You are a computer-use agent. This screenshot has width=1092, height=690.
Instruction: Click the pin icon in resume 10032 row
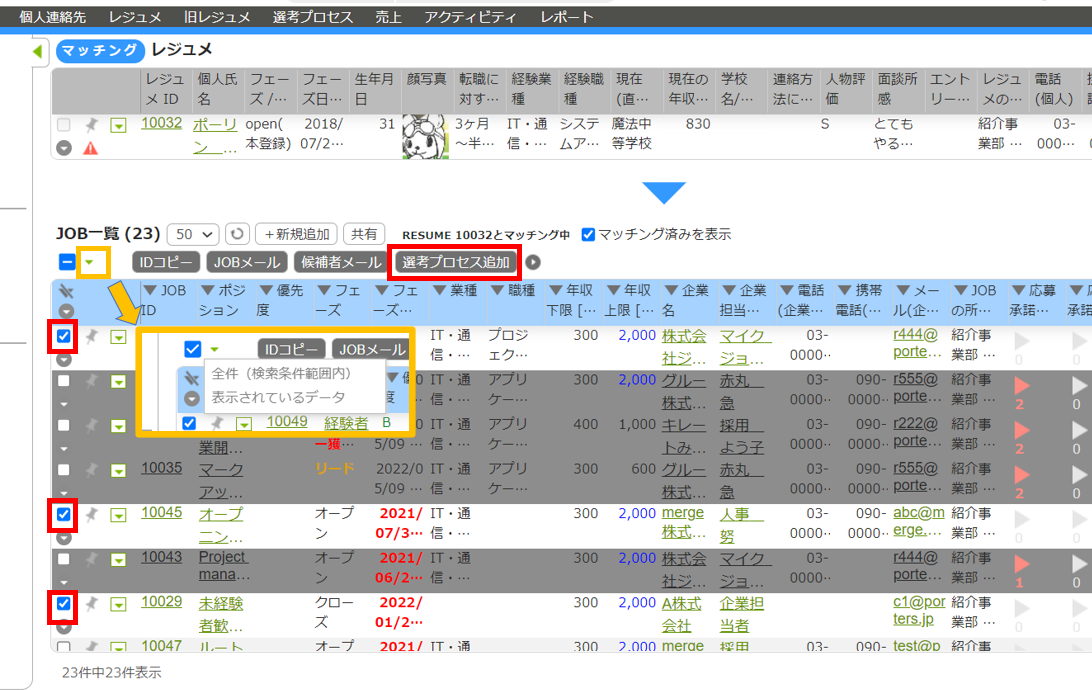(91, 125)
